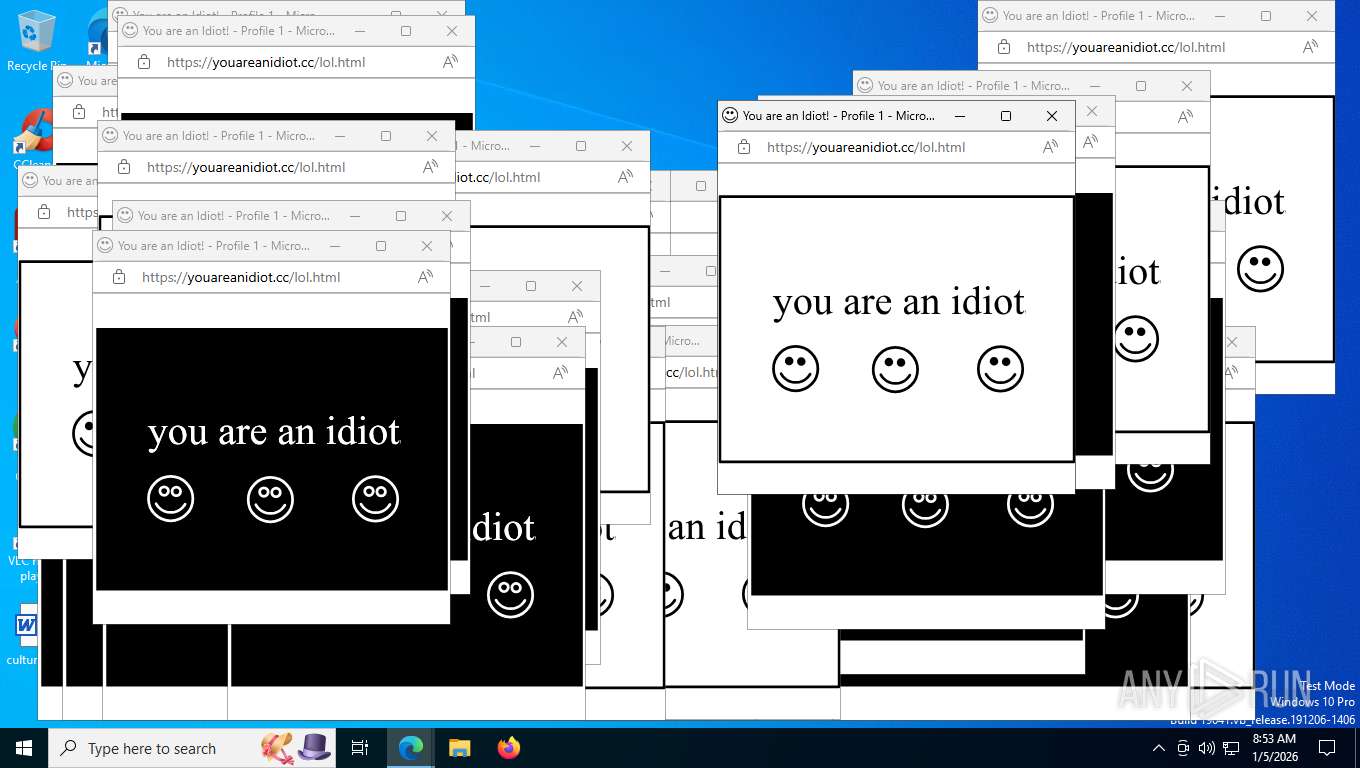Click the right smiley on the active window's white page
1360x768 pixels.
(x=1000, y=369)
